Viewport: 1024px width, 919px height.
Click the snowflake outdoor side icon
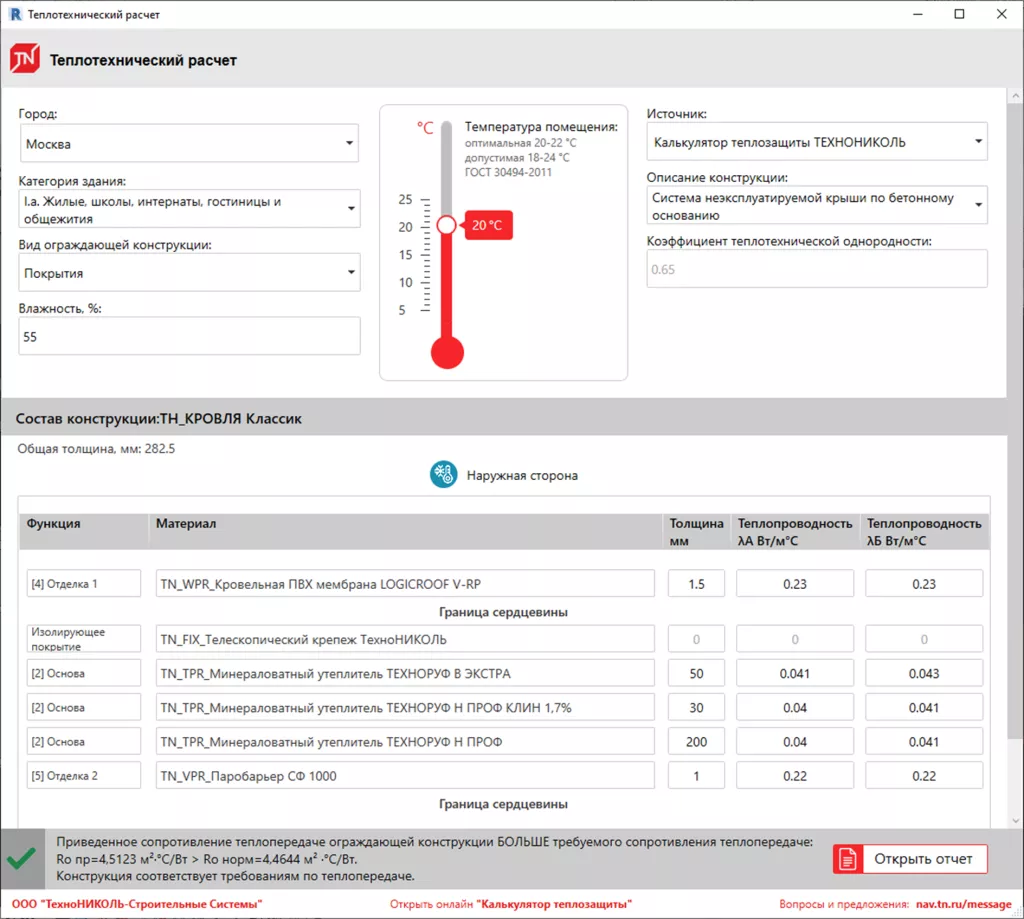coord(443,475)
